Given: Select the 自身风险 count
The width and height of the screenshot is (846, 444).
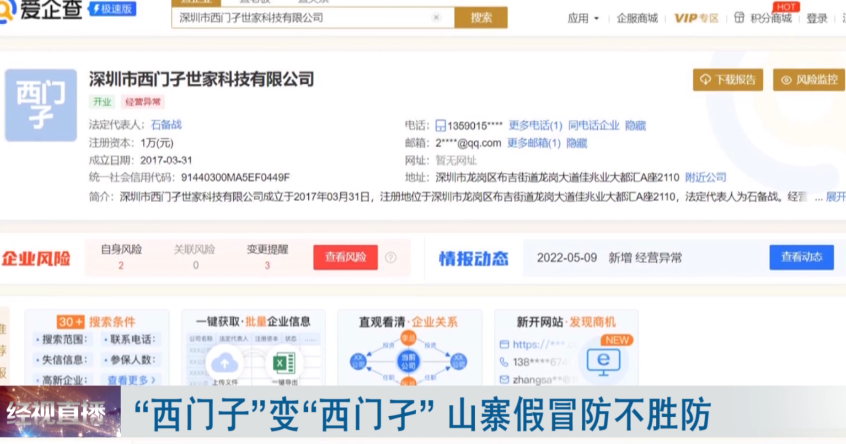Looking at the screenshot, I should pyautogui.click(x=121, y=265).
